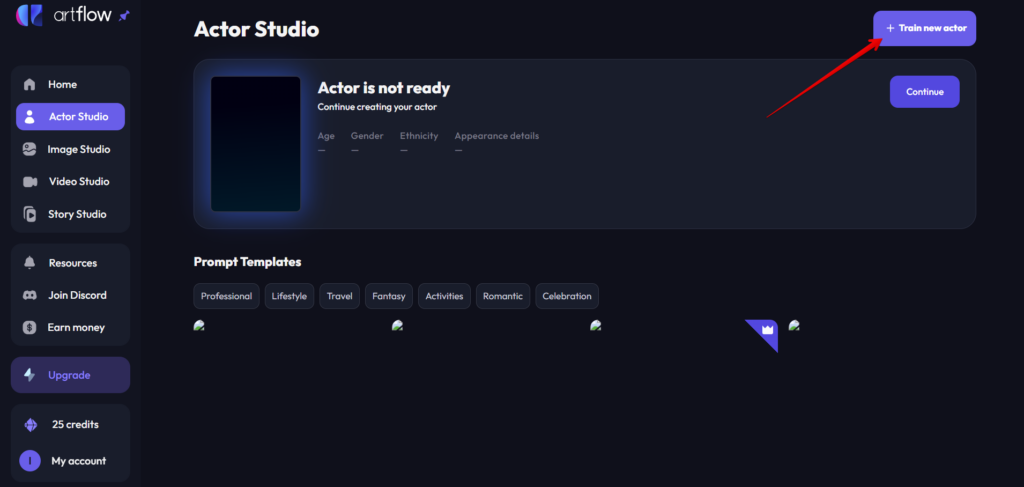This screenshot has width=1024, height=487.
Task: Click Train new actor button
Action: [925, 28]
